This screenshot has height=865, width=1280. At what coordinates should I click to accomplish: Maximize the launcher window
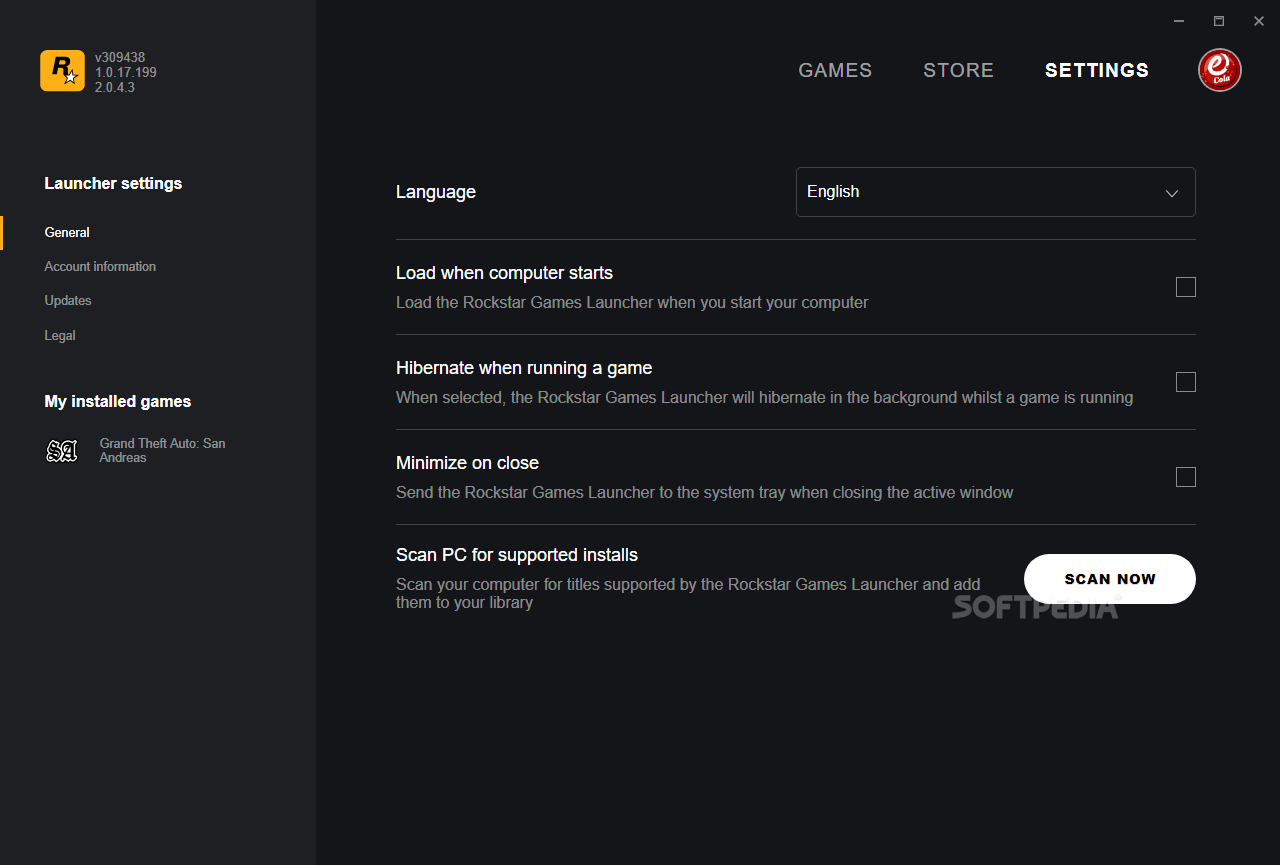[1219, 21]
